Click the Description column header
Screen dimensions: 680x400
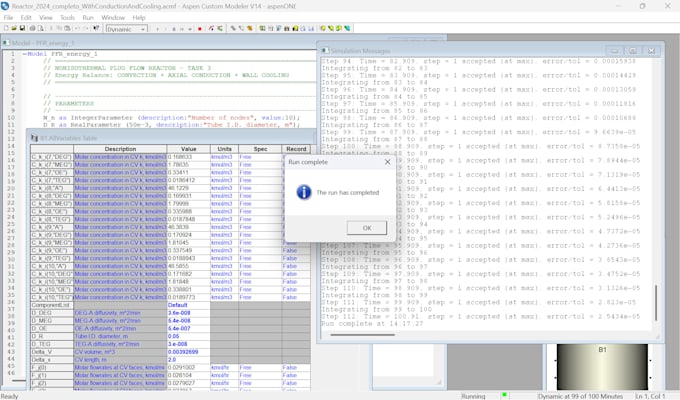tap(120, 149)
